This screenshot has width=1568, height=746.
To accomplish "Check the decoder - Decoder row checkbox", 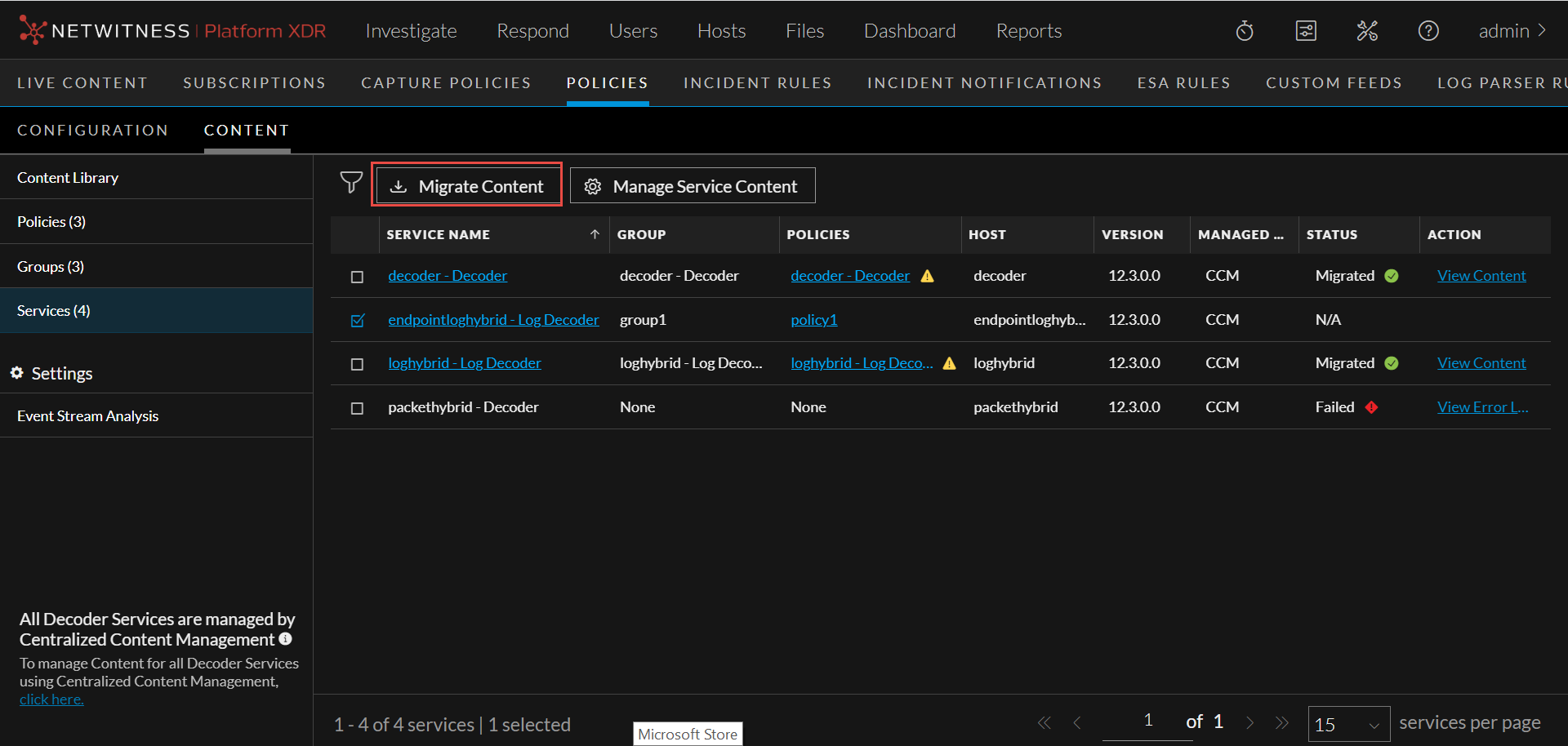I will click(x=357, y=277).
